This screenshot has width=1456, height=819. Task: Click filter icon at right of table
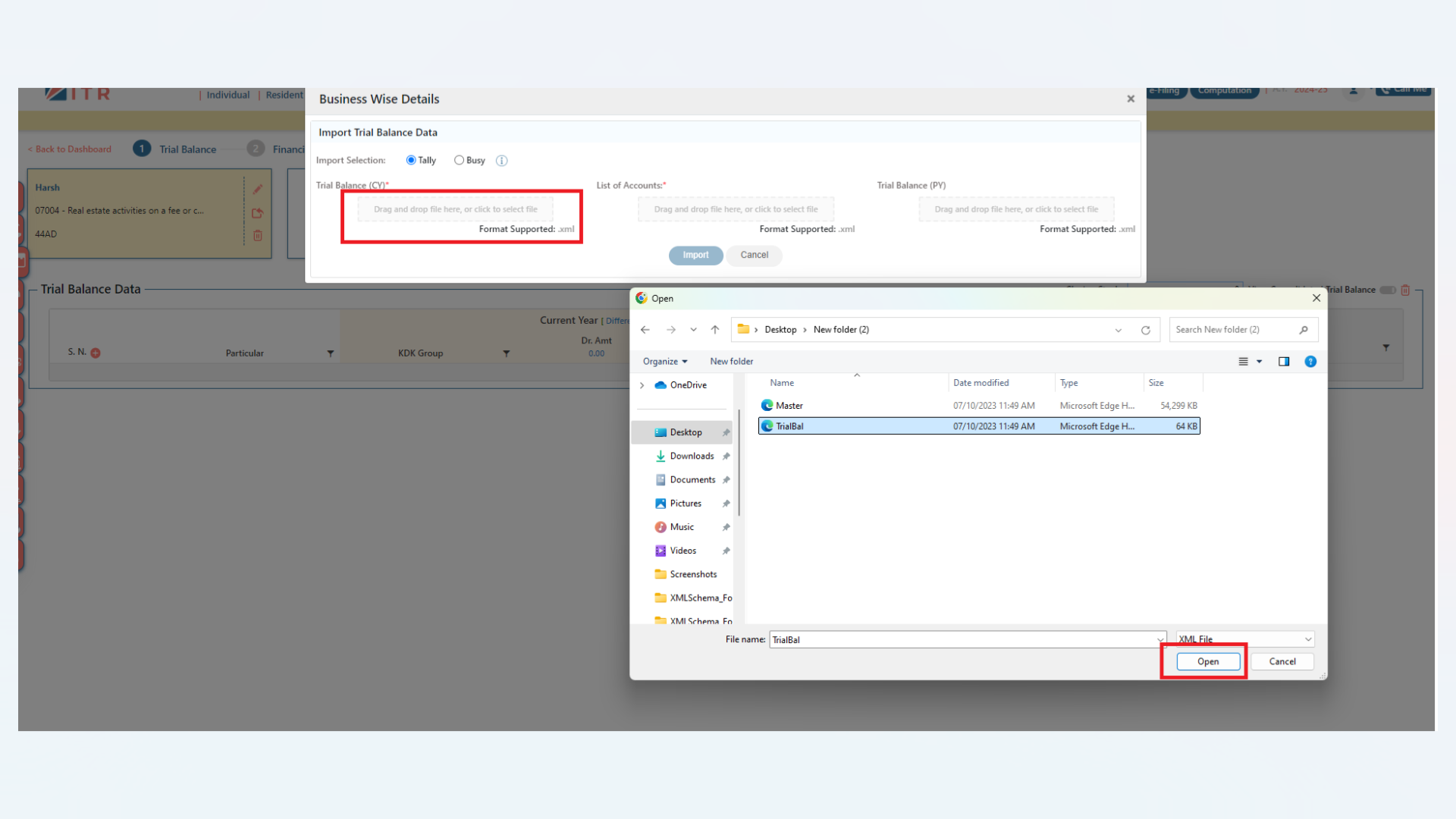point(1386,348)
